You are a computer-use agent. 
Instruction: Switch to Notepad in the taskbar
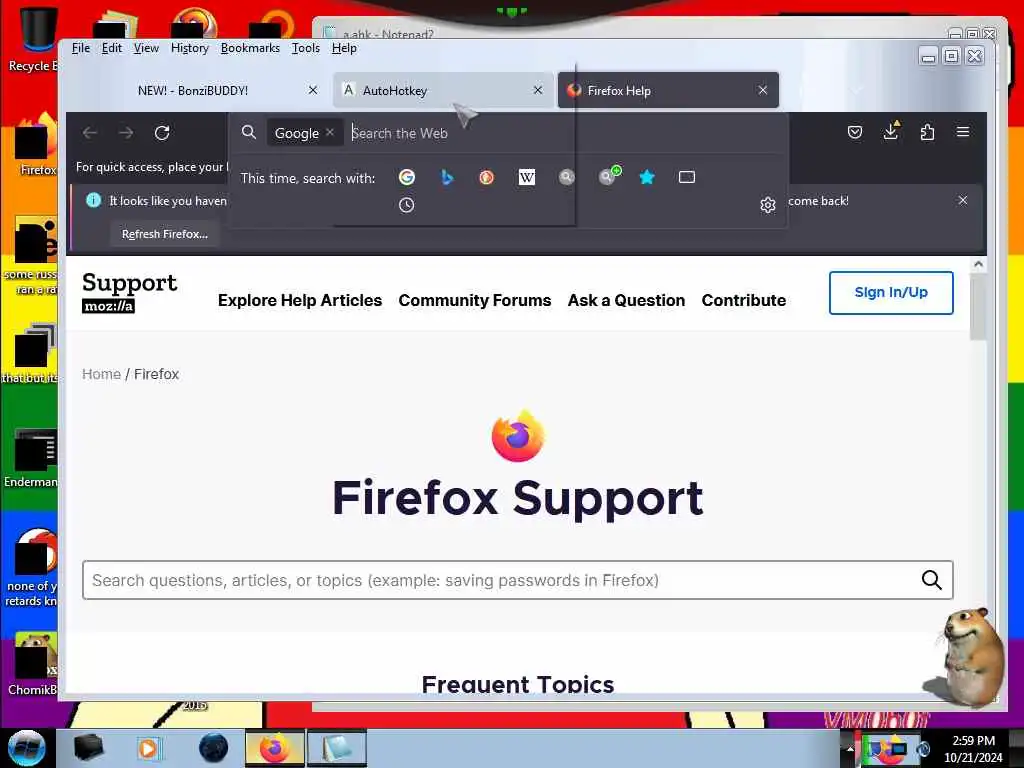click(x=337, y=748)
